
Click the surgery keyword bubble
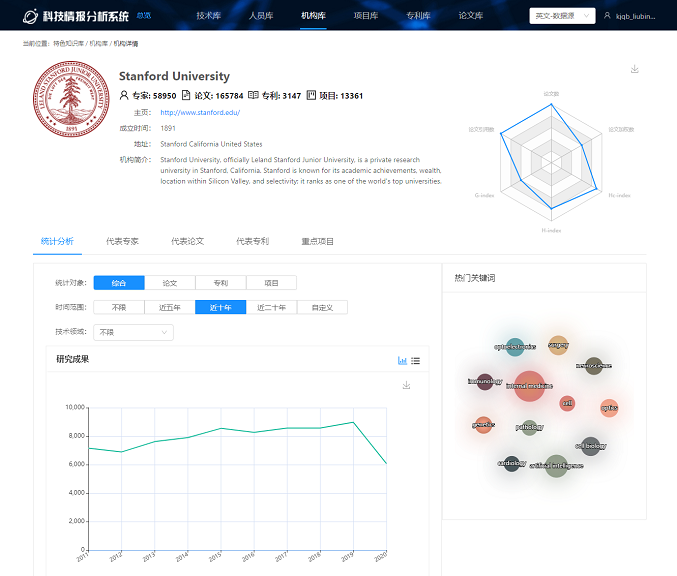[558, 345]
